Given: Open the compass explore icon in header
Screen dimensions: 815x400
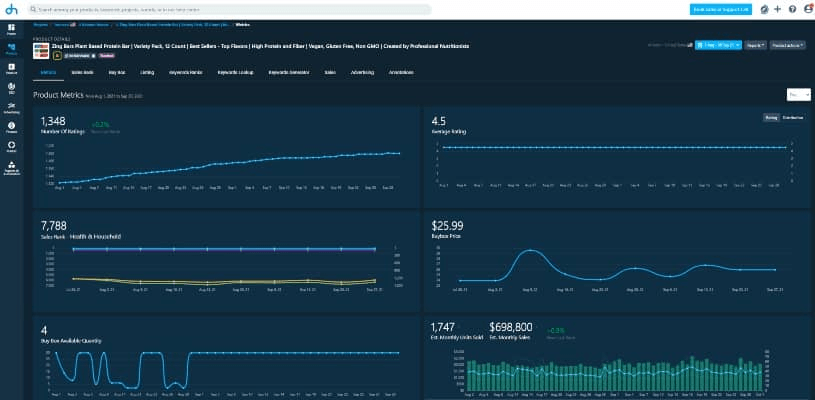Looking at the screenshot, I should pos(764,9).
